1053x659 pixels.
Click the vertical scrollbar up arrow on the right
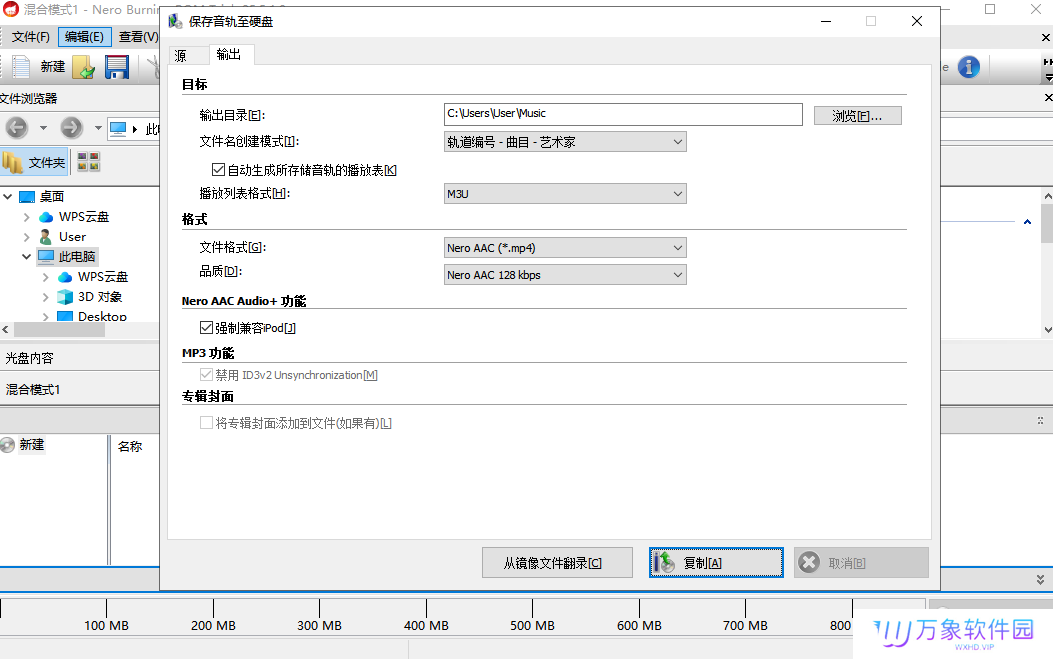click(1048, 196)
